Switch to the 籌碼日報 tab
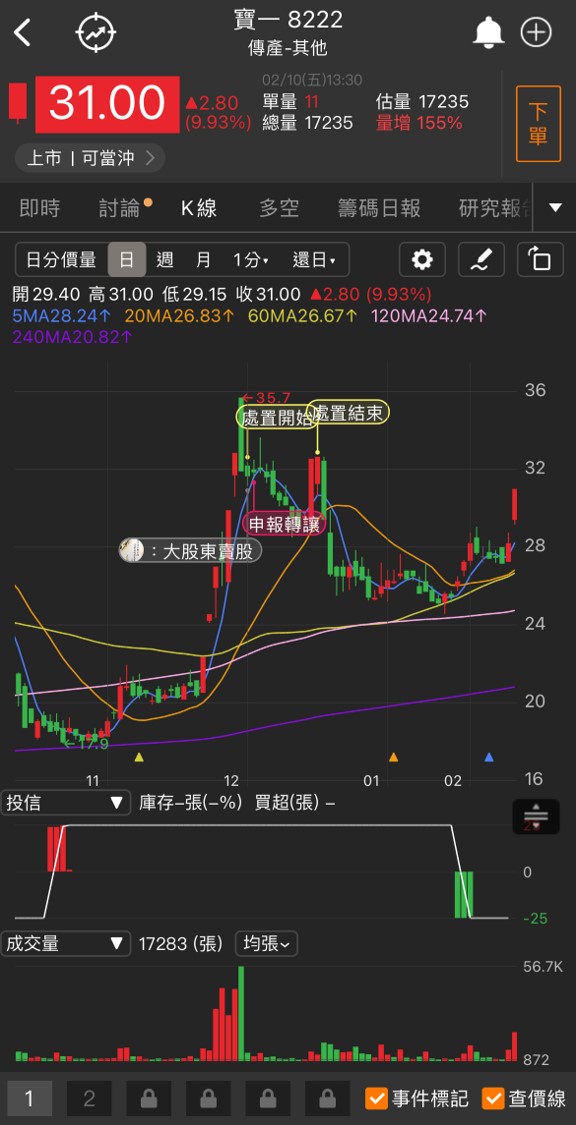 379,208
